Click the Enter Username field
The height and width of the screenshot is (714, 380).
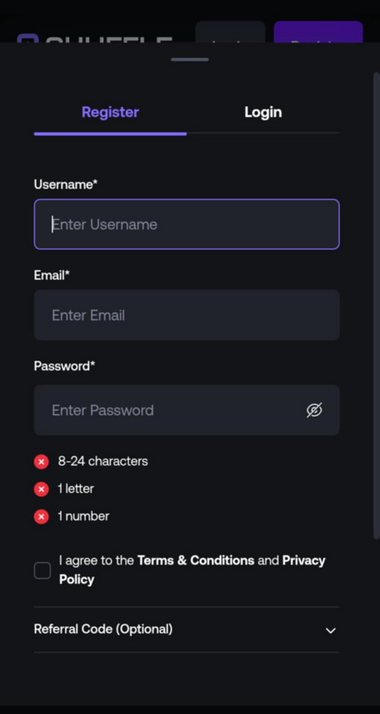[187, 224]
